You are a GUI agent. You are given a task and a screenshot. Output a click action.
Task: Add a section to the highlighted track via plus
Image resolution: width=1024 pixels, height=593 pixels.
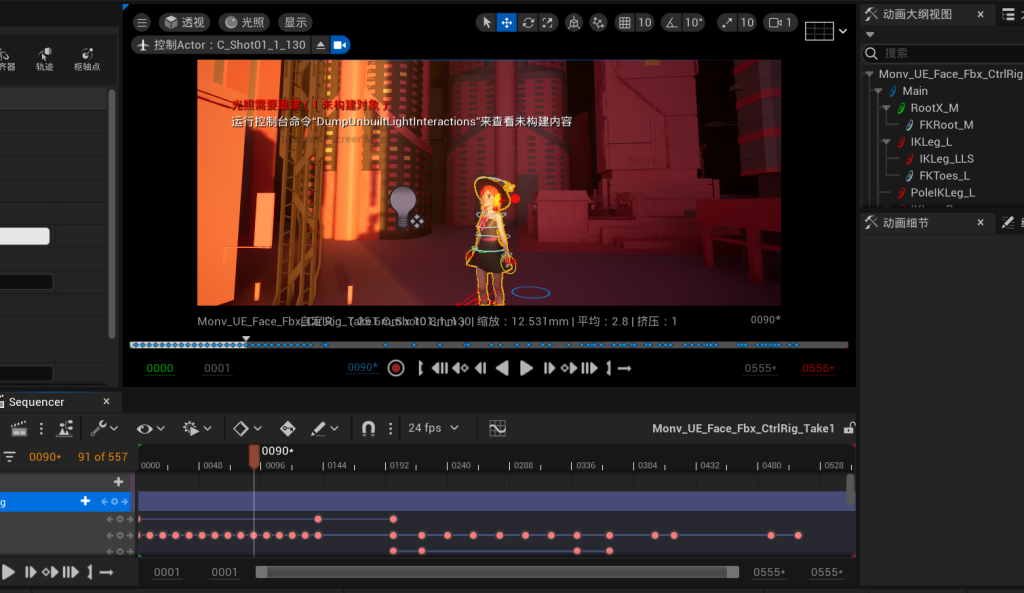[85, 501]
